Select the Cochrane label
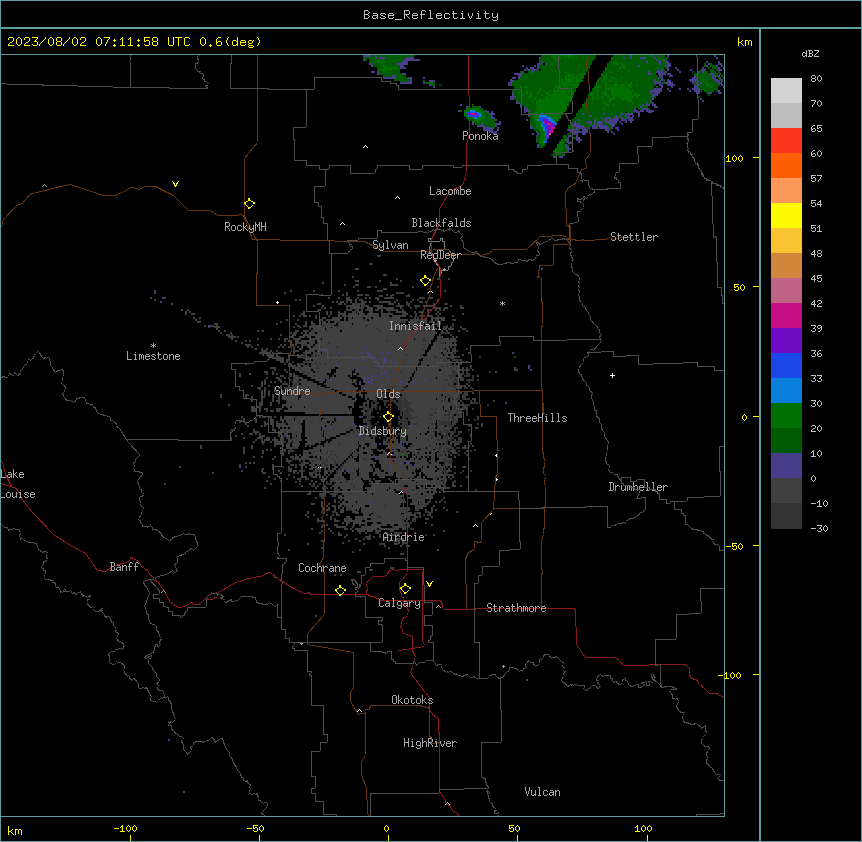The height and width of the screenshot is (842, 862). tap(322, 568)
